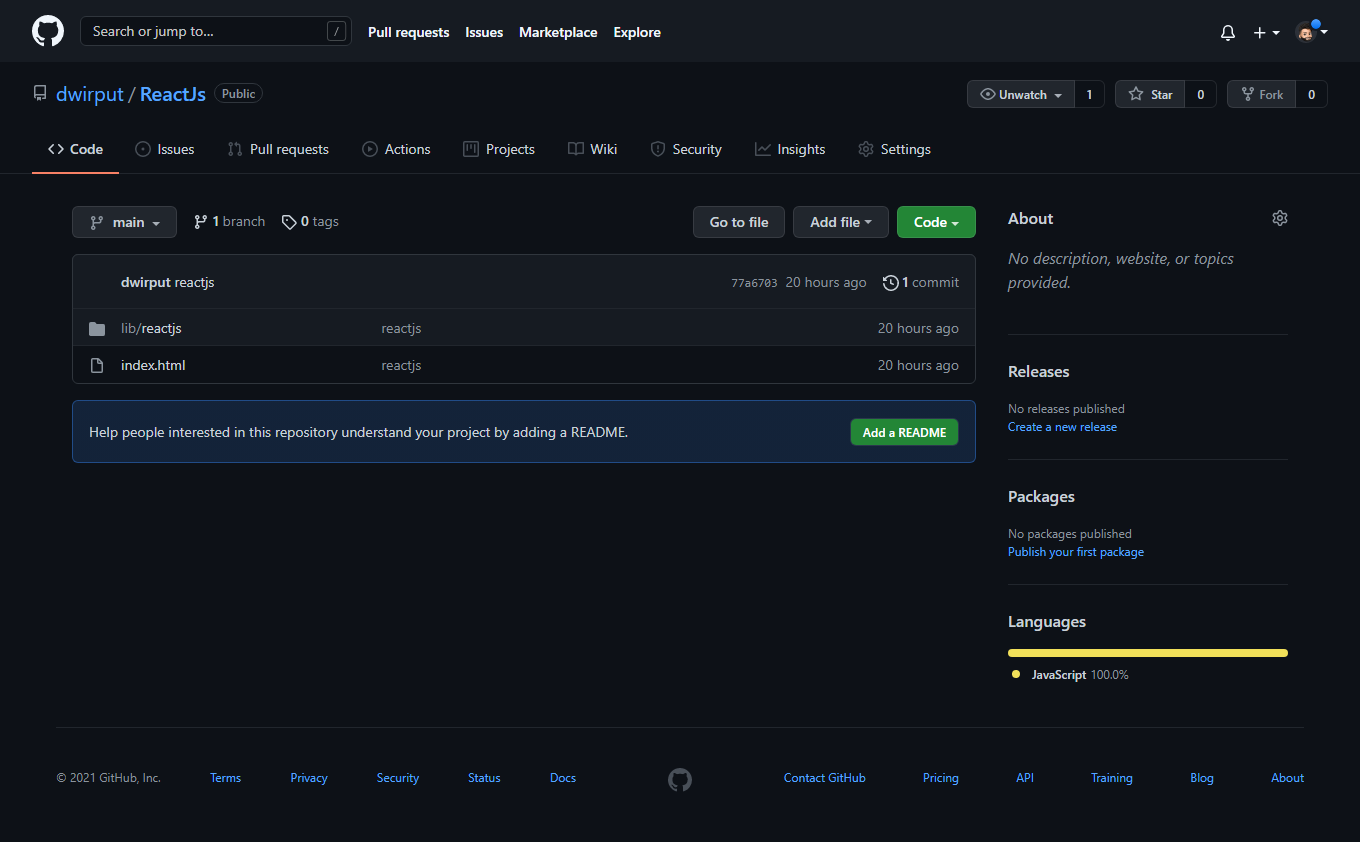1360x842 pixels.
Task: Click the Go to file button
Action: pos(739,222)
